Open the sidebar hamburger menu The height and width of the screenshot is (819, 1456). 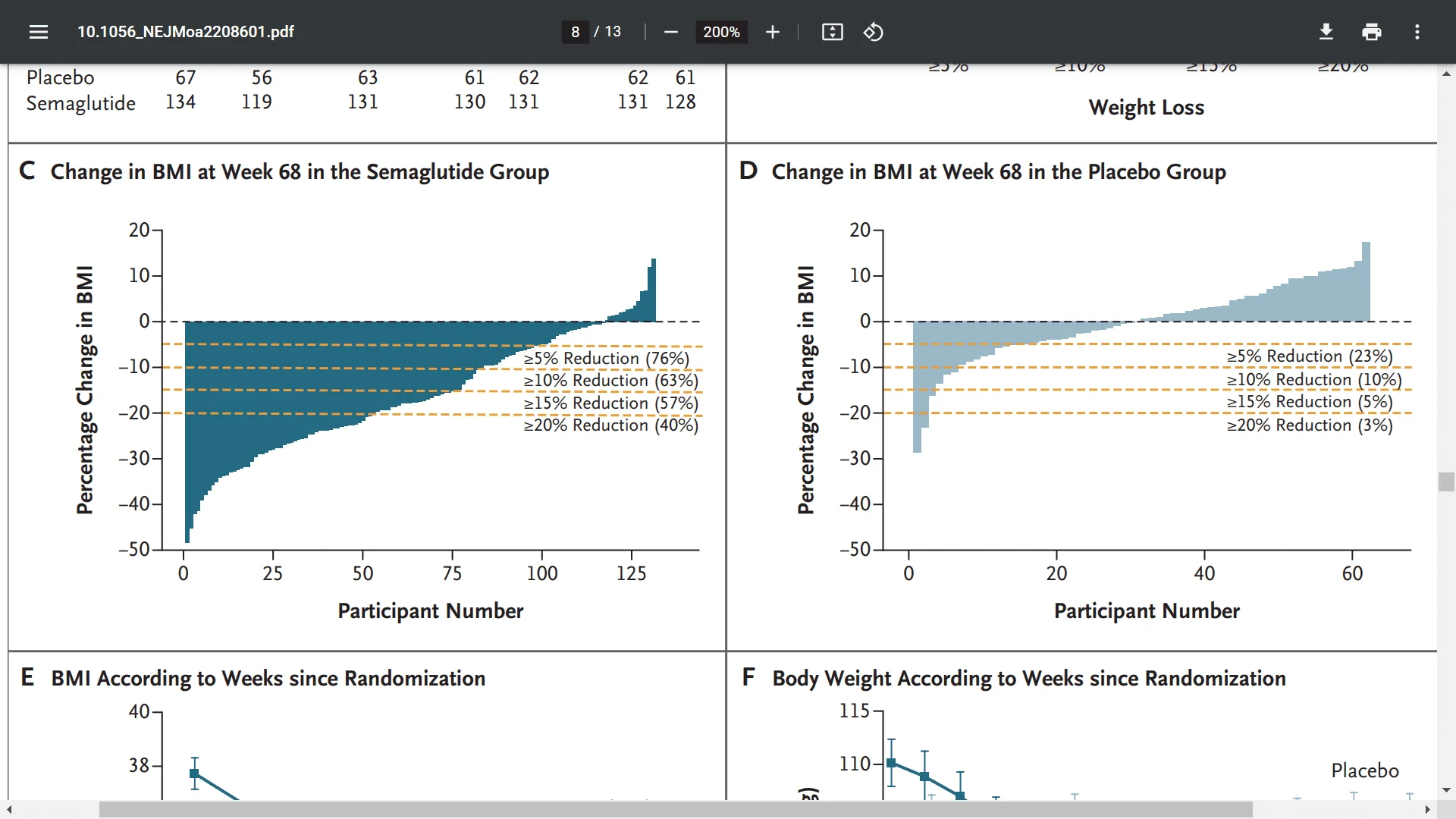[x=39, y=32]
